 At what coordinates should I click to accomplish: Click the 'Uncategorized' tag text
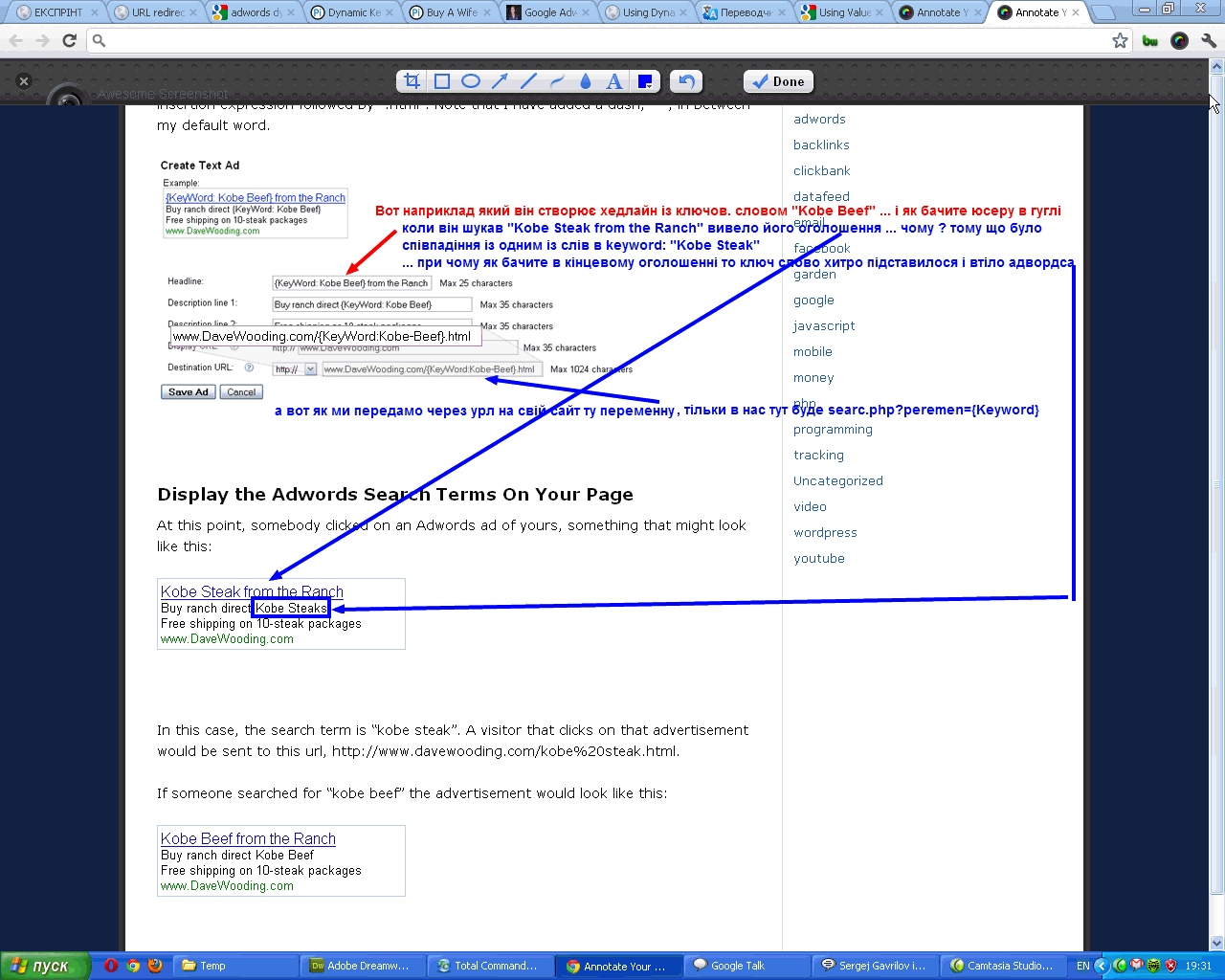click(838, 481)
